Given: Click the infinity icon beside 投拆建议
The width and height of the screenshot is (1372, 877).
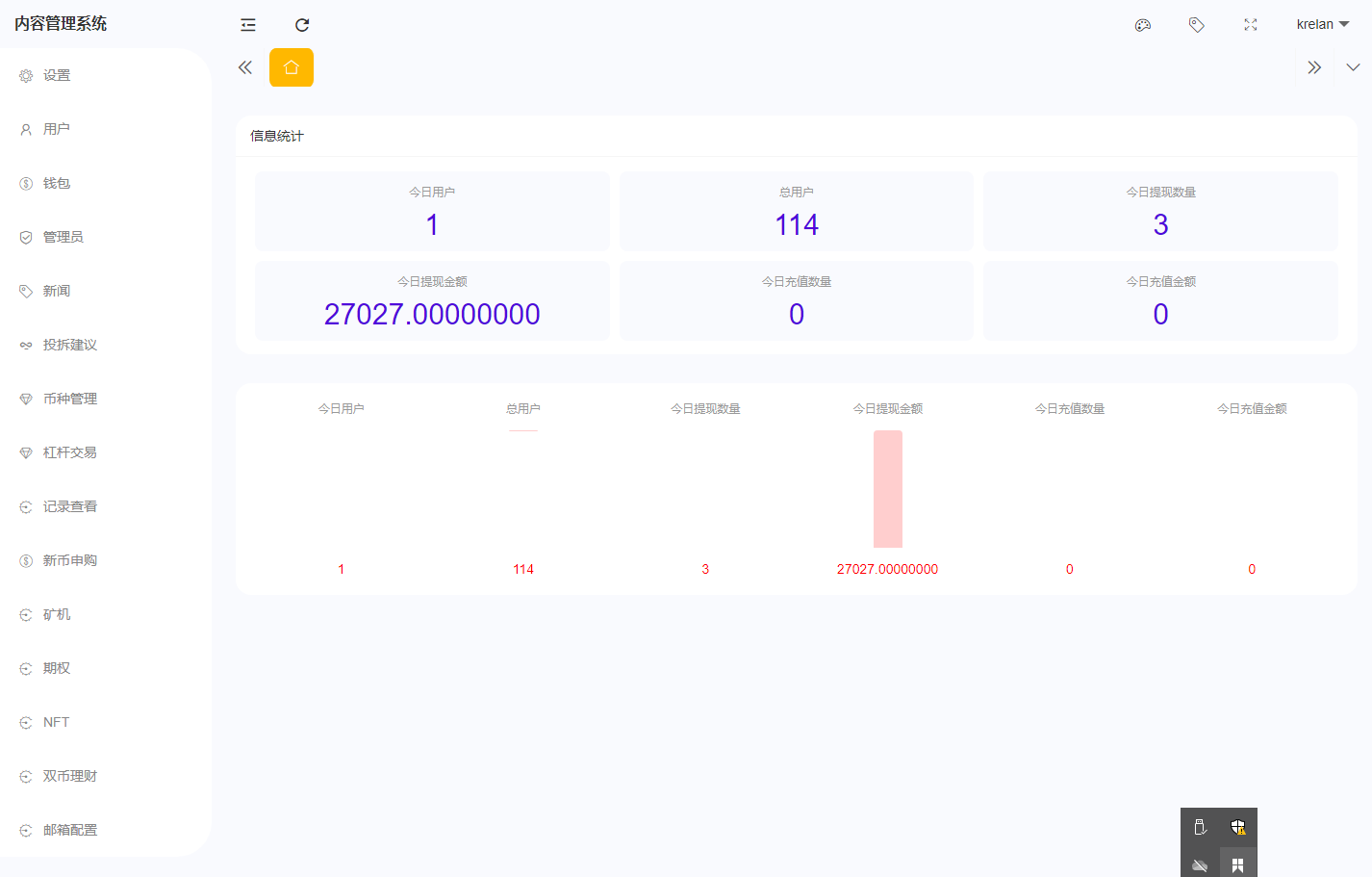Looking at the screenshot, I should point(26,345).
